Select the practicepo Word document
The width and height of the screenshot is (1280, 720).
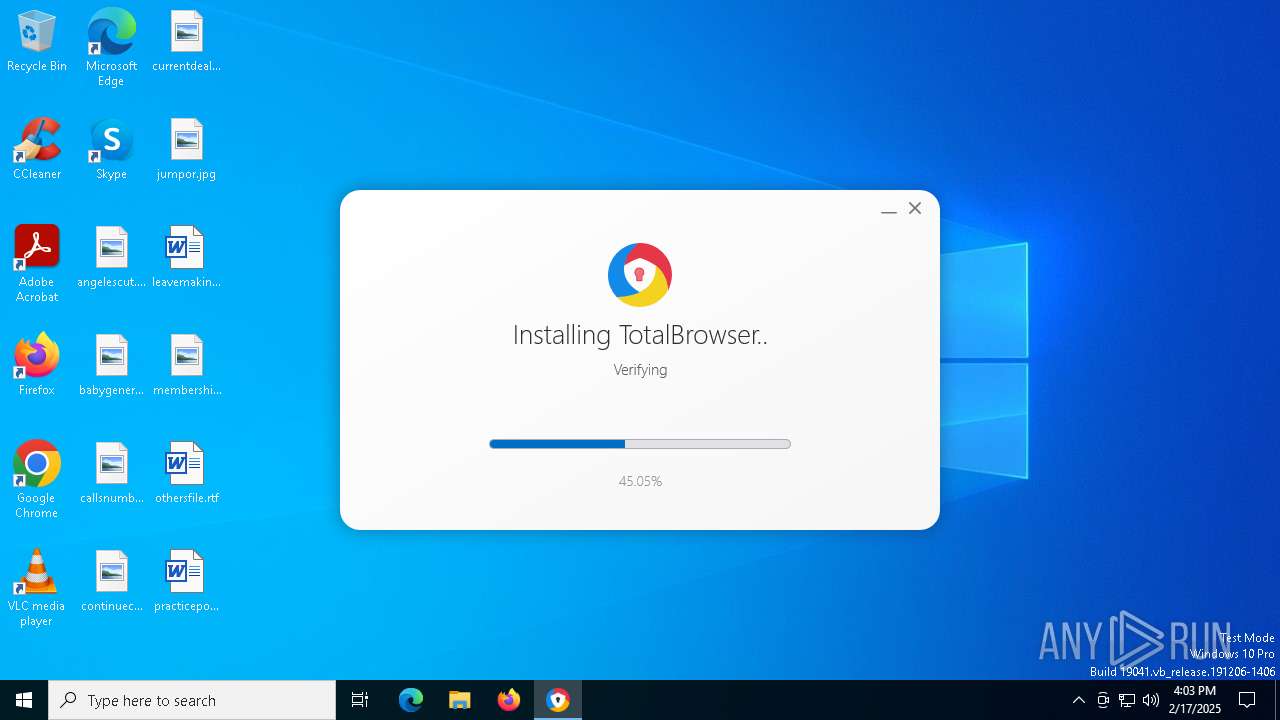click(186, 582)
